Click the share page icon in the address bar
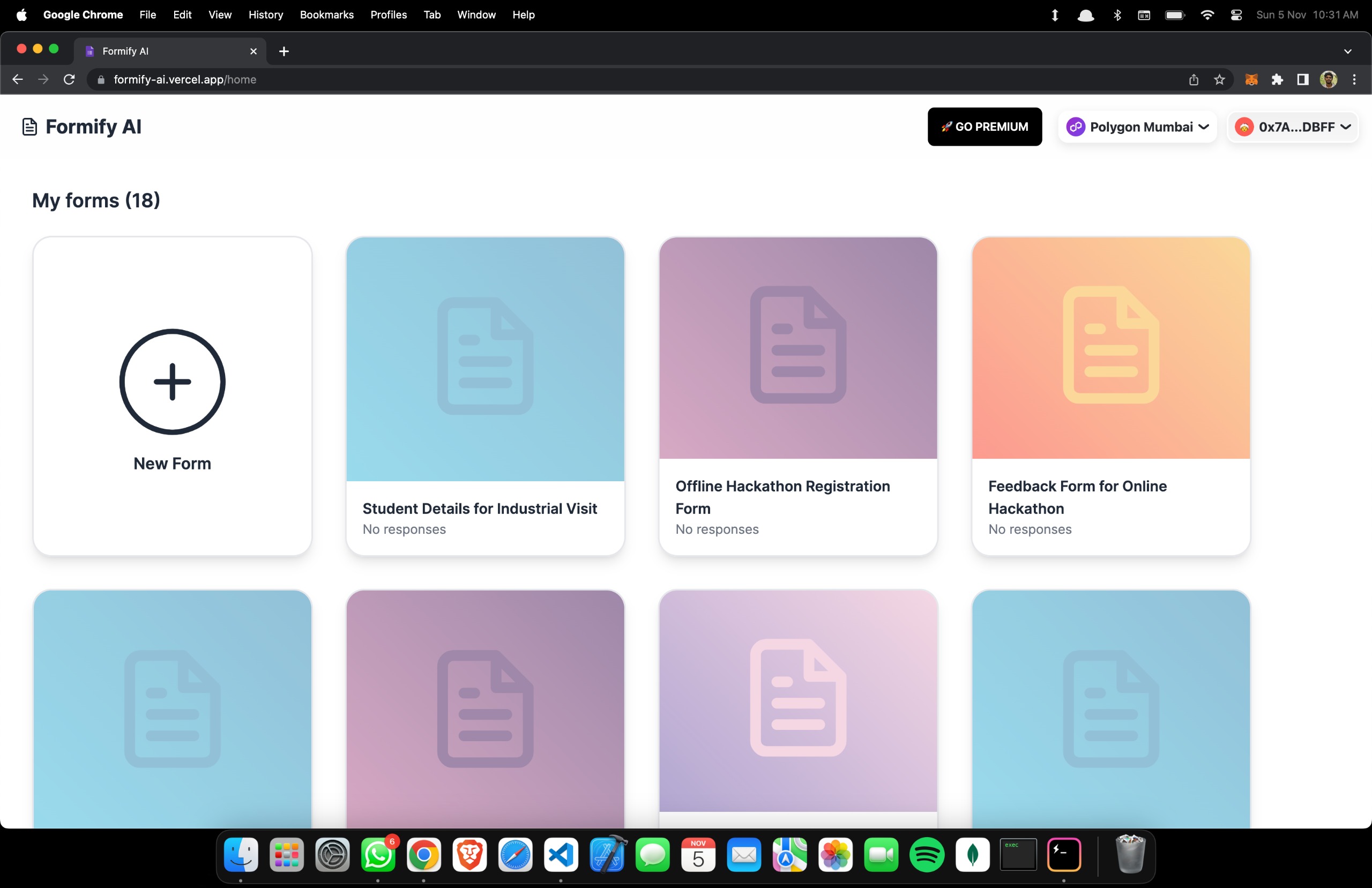 click(1194, 79)
